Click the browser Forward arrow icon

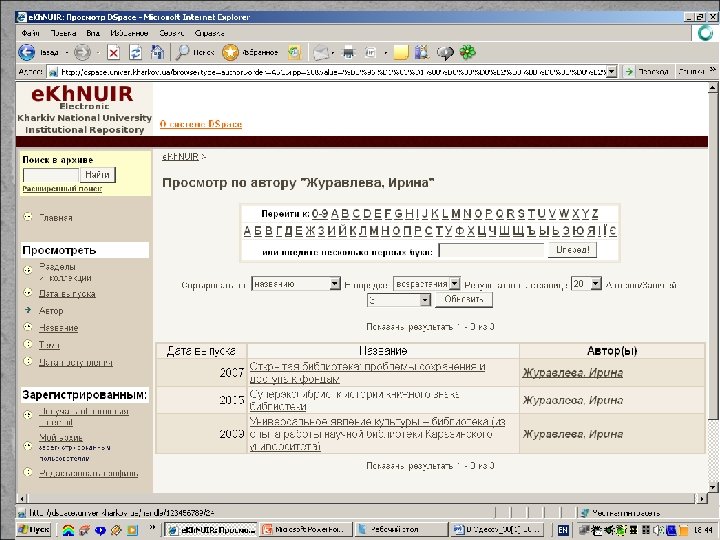82,52
